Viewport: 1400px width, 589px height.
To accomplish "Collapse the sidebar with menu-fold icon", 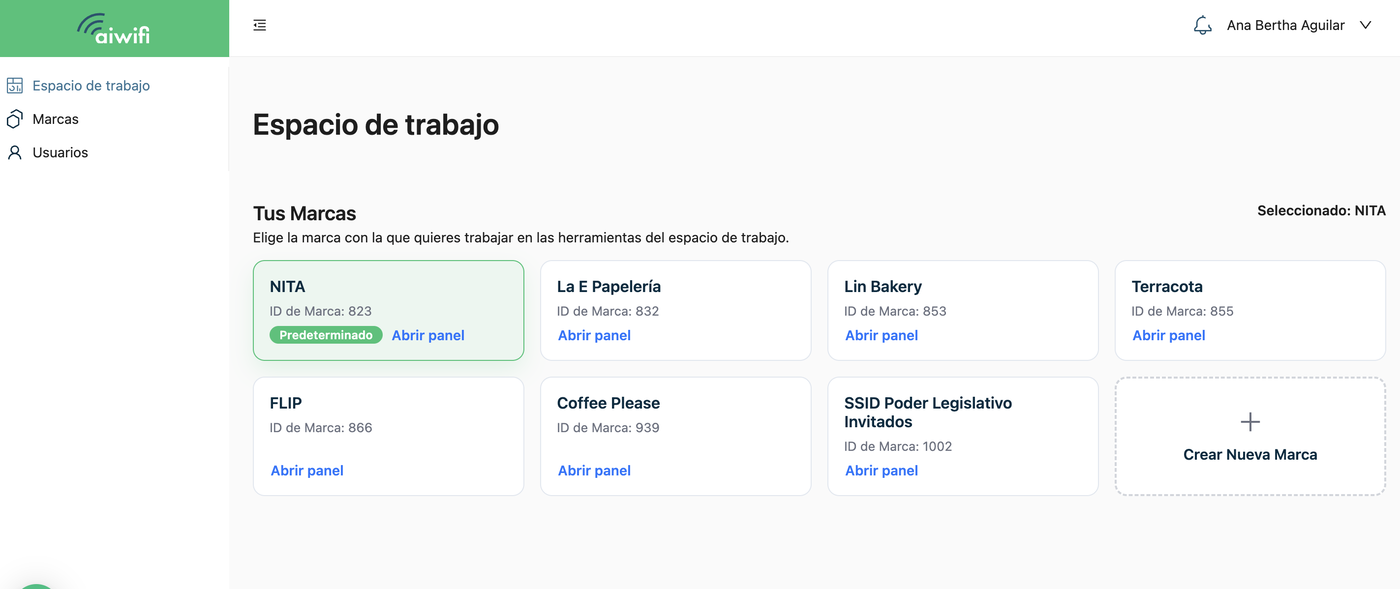I will 260,25.
